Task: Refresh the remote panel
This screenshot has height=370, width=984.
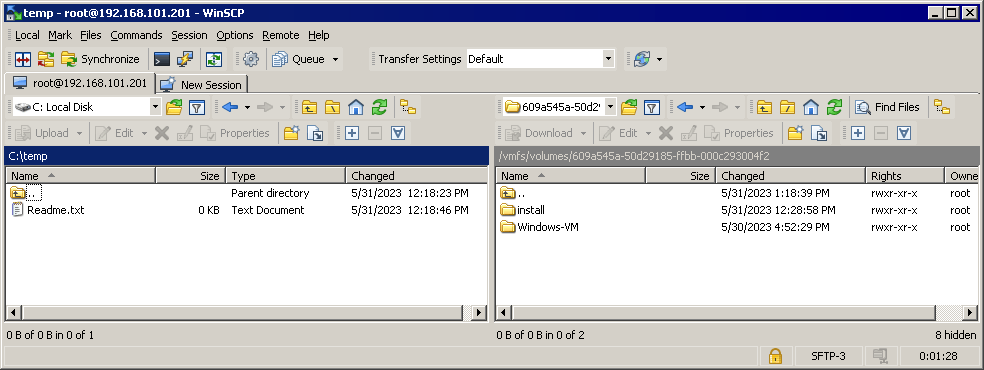Action: click(x=834, y=107)
